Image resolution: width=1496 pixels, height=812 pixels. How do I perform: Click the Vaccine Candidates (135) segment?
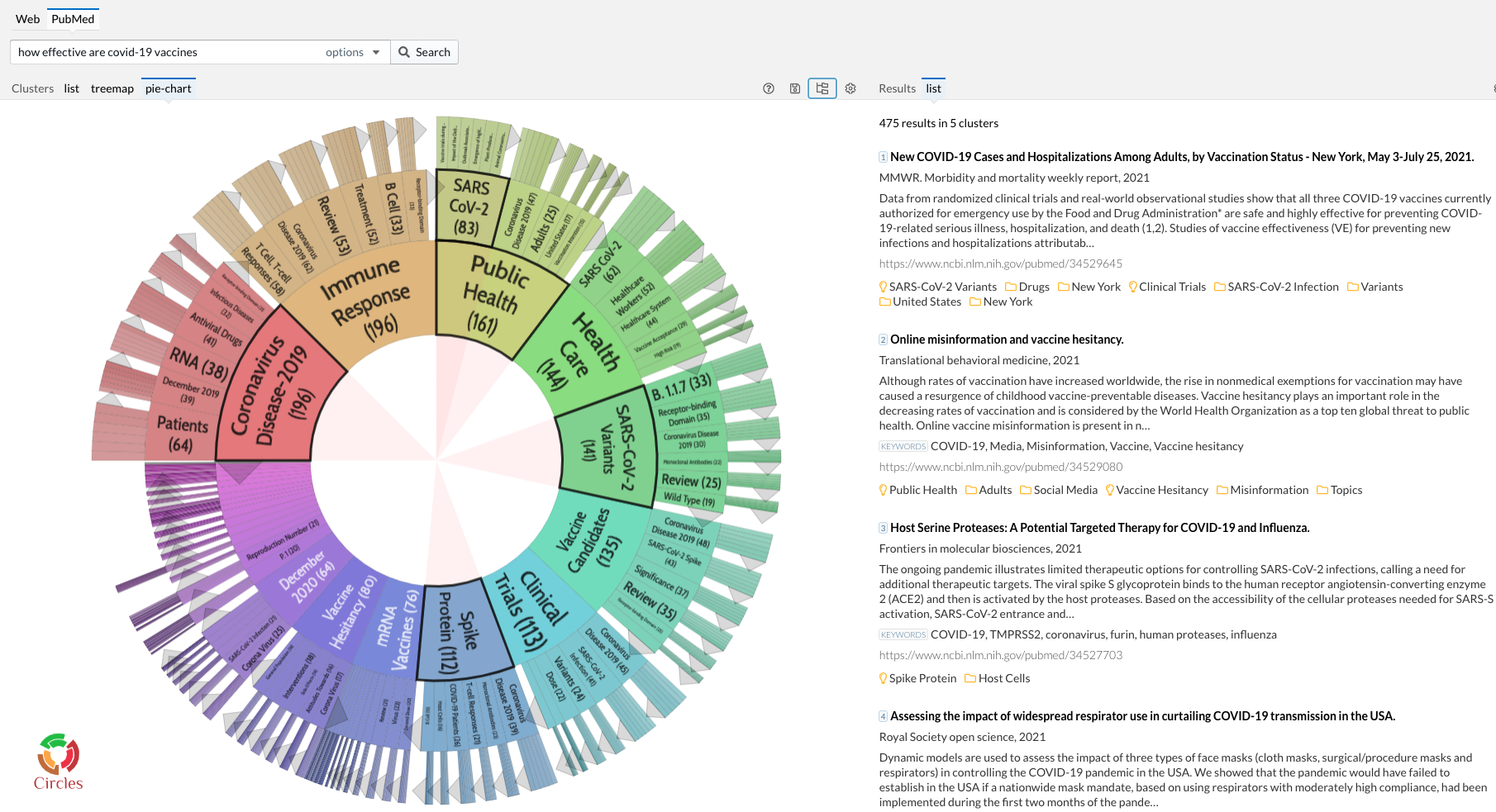[x=588, y=541]
